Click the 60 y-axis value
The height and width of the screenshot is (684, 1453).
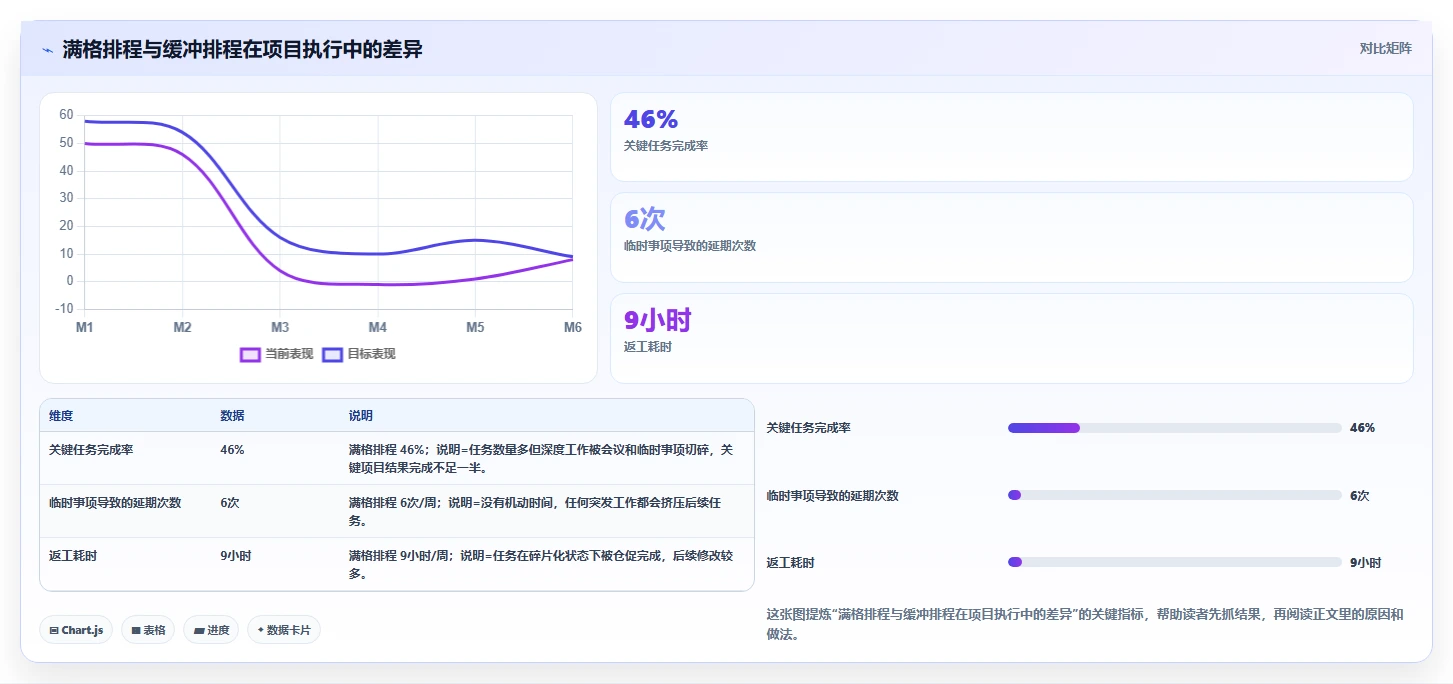tap(66, 115)
